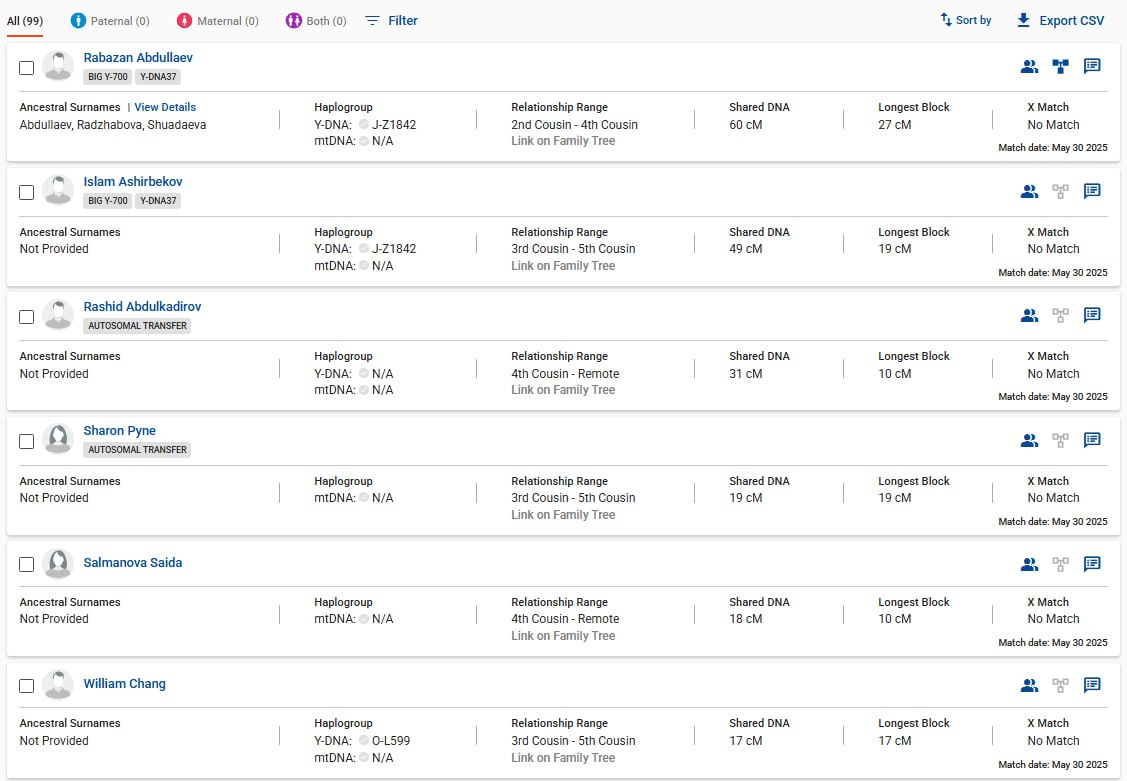
Task: Open Salmanova Saida's profile name link
Action: tap(133, 563)
